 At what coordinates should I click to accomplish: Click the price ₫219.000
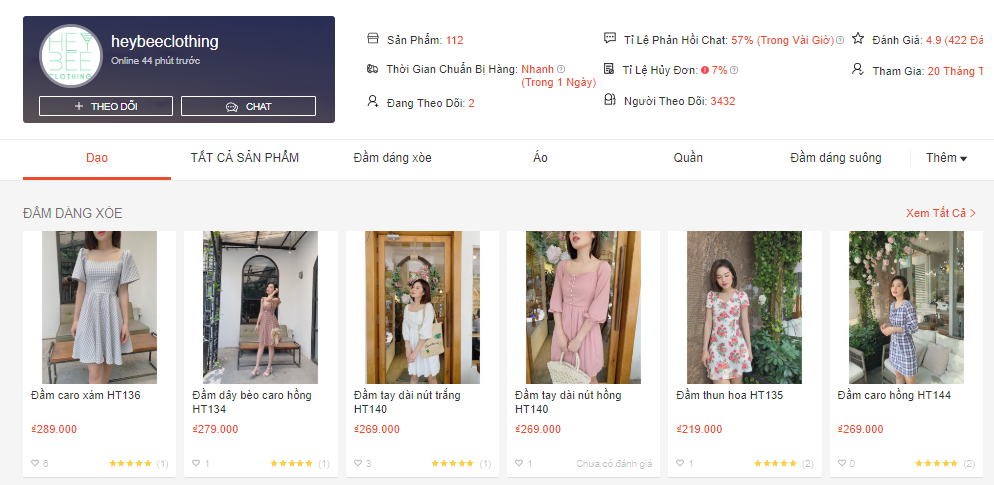pyautogui.click(x=699, y=429)
